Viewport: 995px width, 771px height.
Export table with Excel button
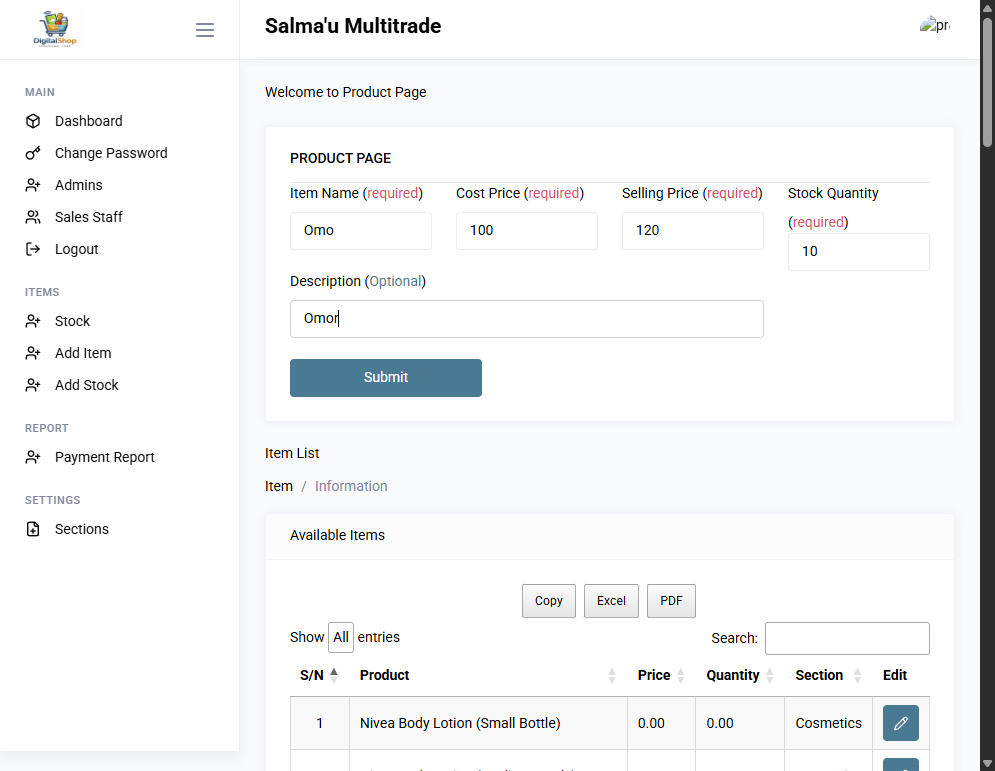(611, 601)
